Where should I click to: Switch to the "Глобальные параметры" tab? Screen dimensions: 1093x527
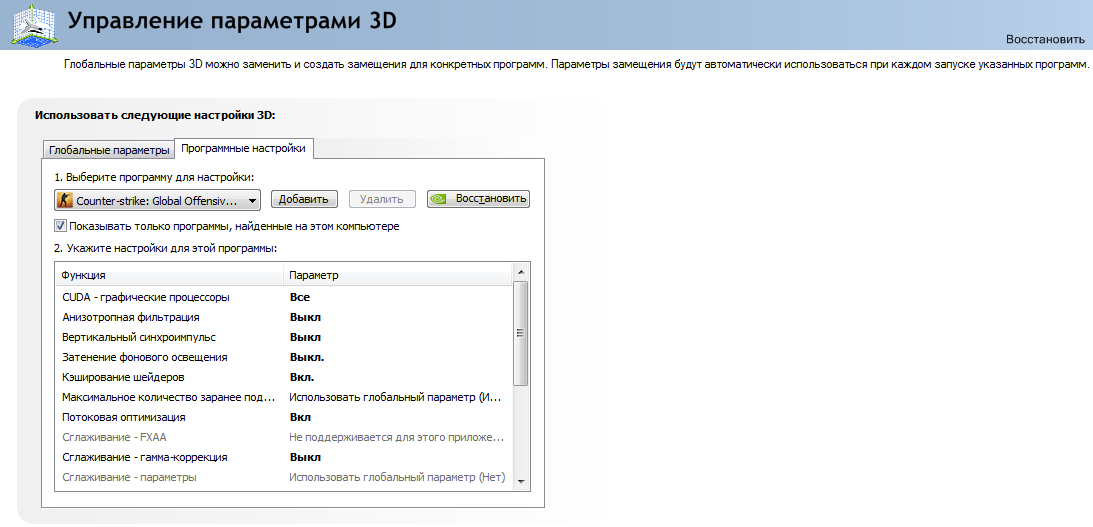pos(109,150)
